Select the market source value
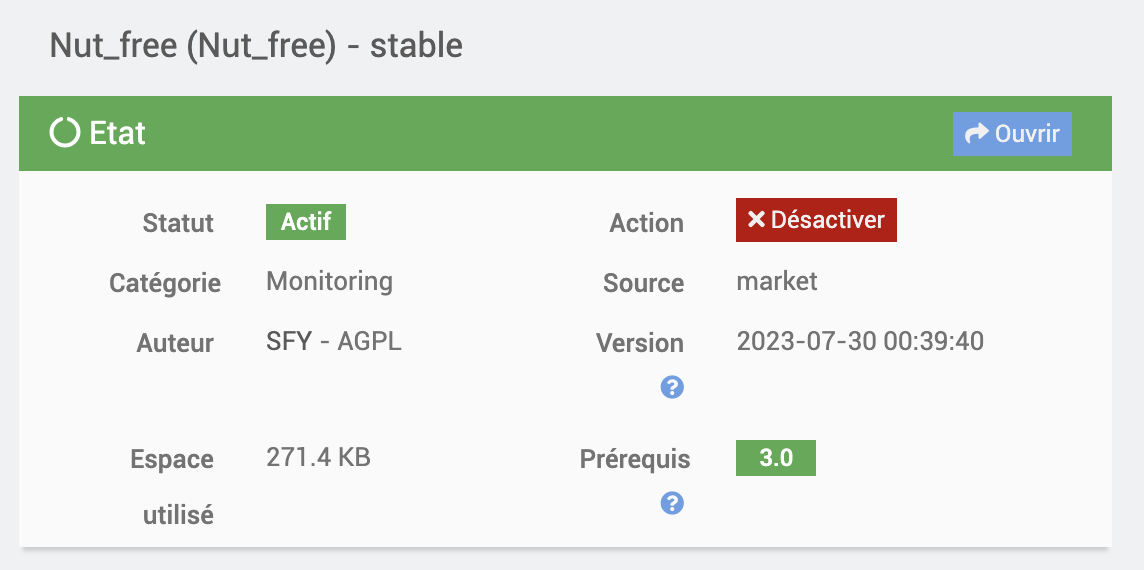The width and height of the screenshot is (1144, 570). coord(777,282)
